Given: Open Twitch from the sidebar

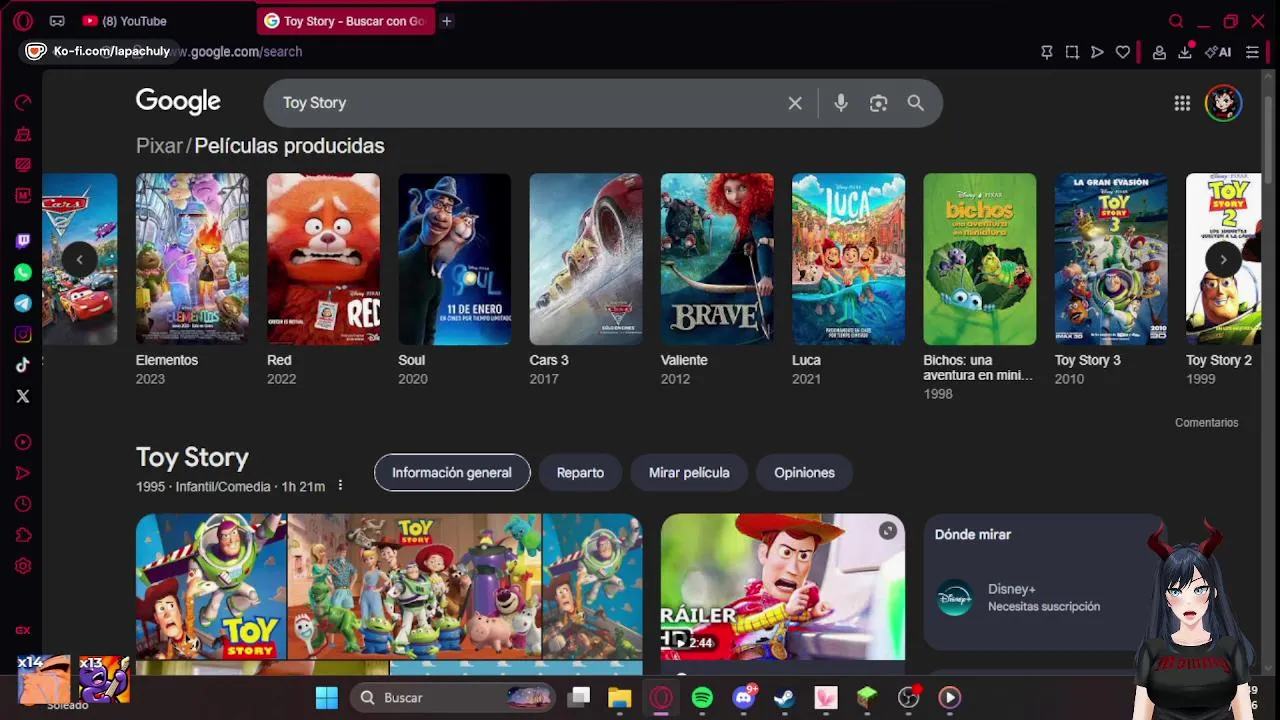Looking at the screenshot, I should coord(23,241).
